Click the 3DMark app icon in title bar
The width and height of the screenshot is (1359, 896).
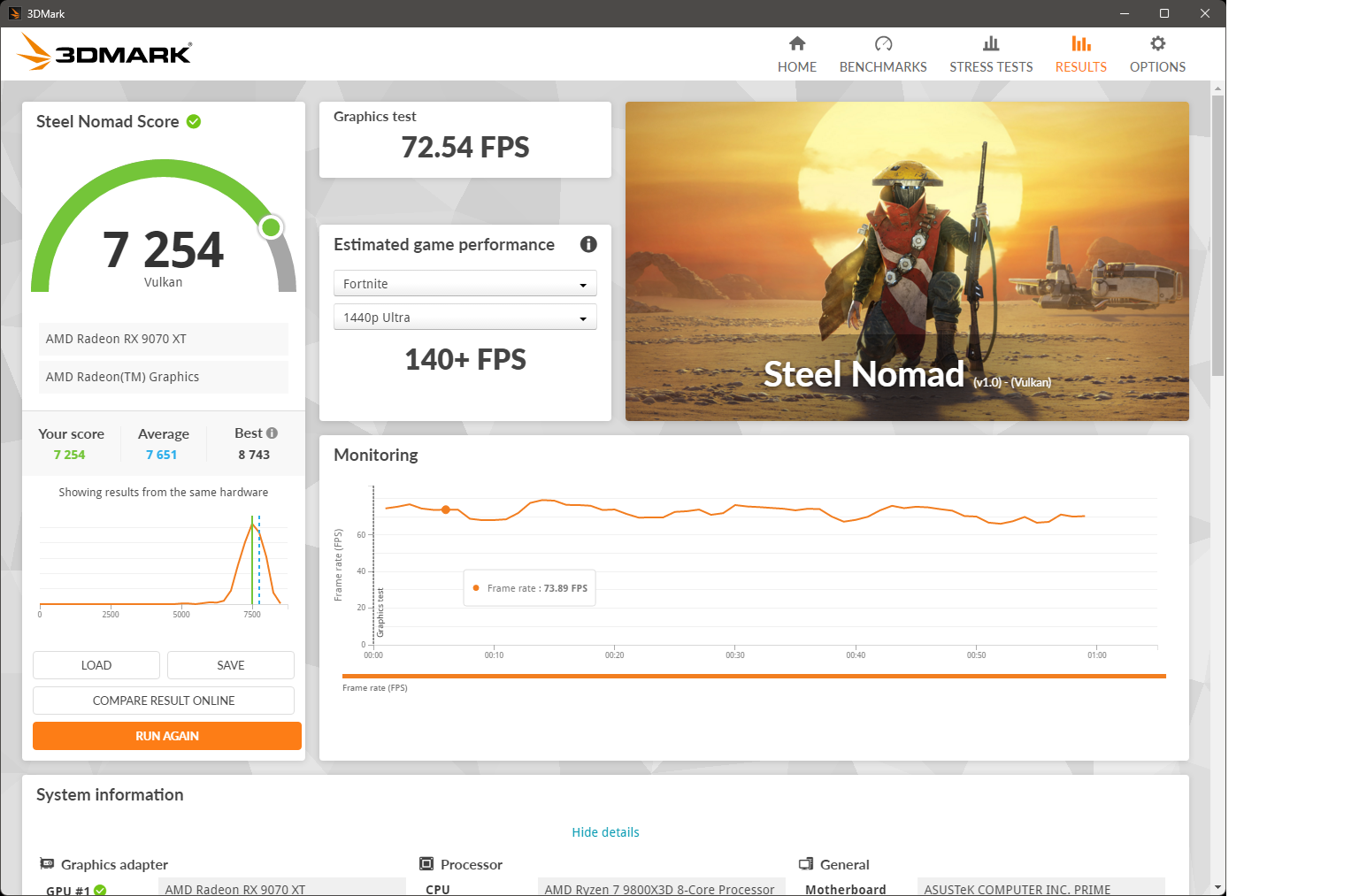tap(14, 13)
